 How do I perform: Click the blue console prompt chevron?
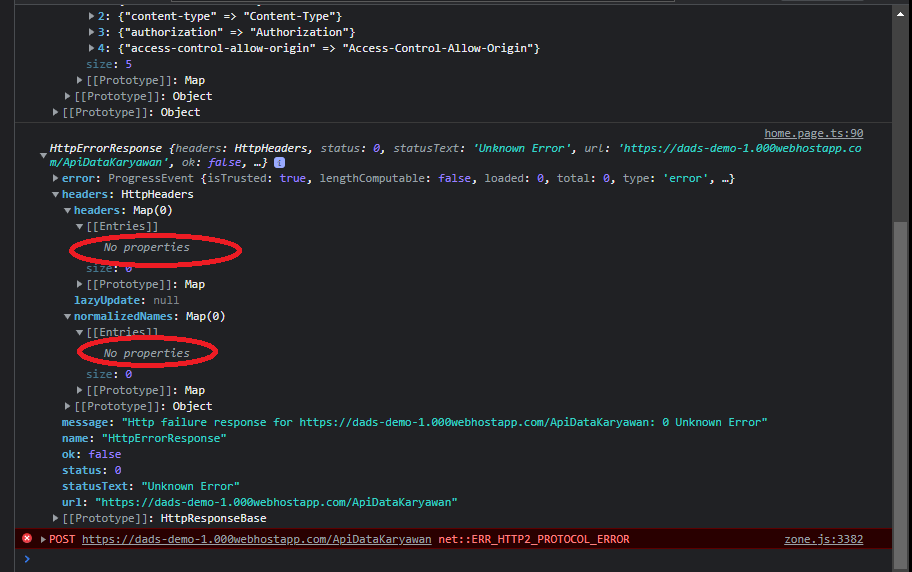[x=26, y=559]
